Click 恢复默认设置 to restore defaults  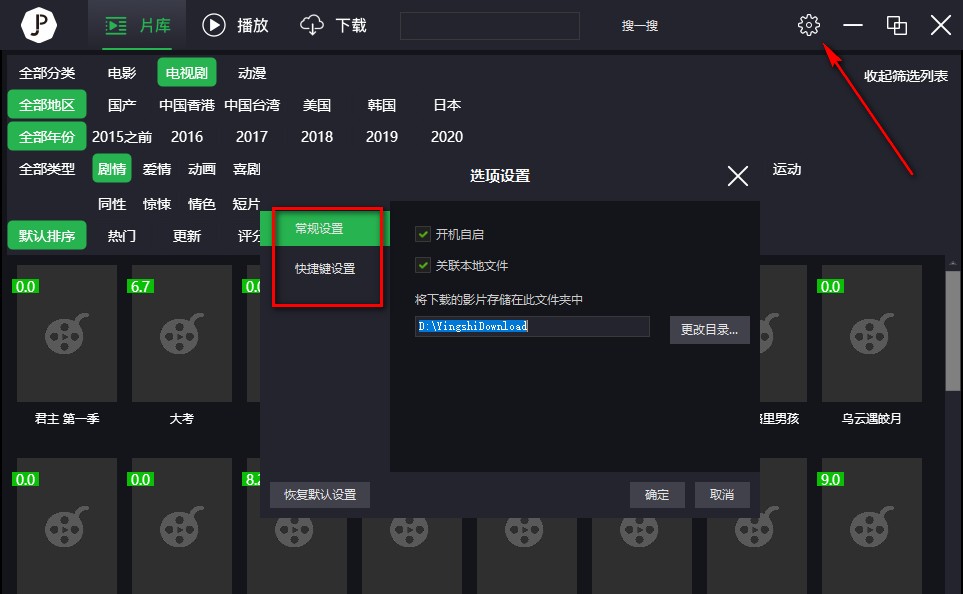pos(319,494)
